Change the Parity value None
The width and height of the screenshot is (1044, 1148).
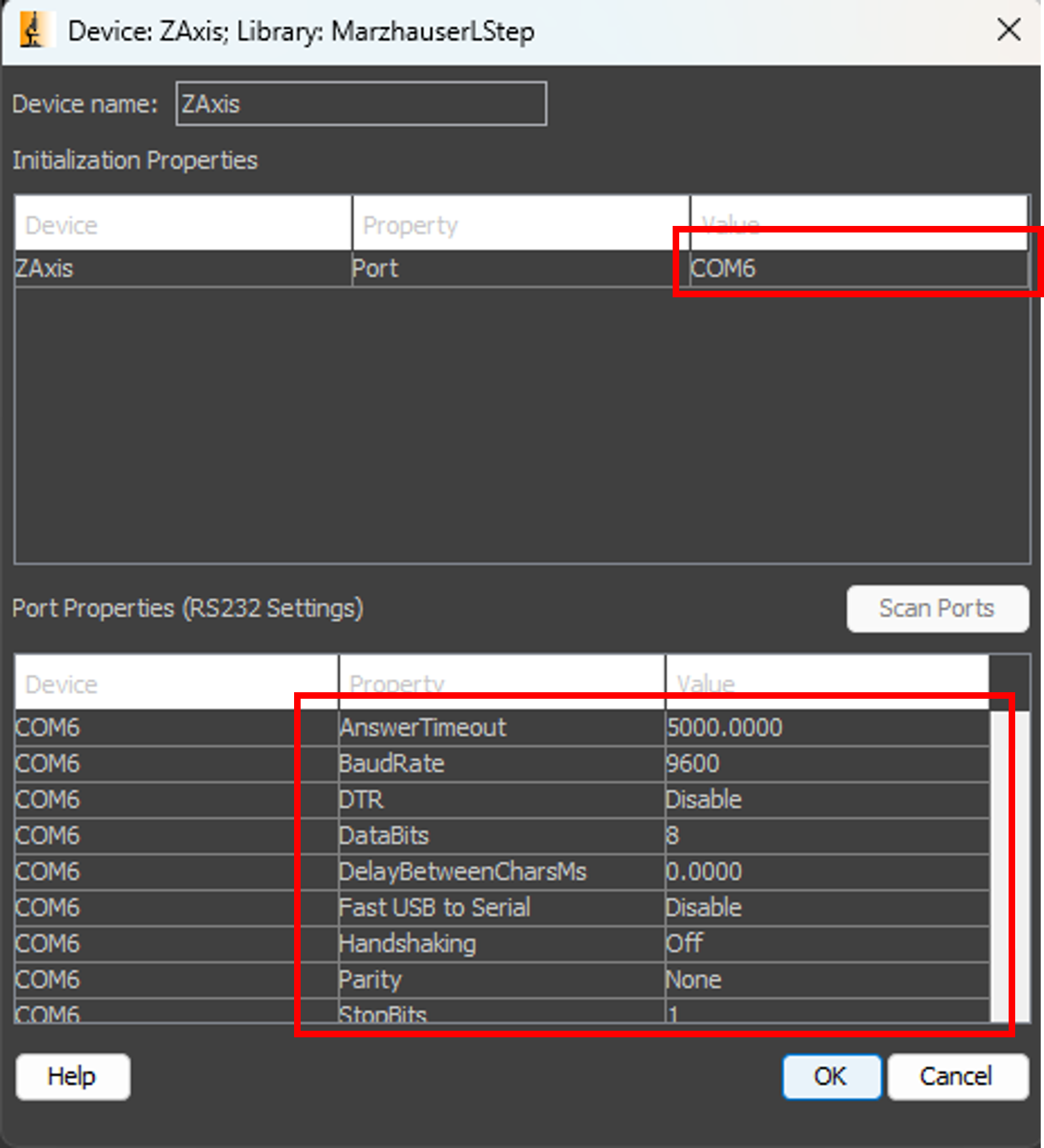pos(827,980)
